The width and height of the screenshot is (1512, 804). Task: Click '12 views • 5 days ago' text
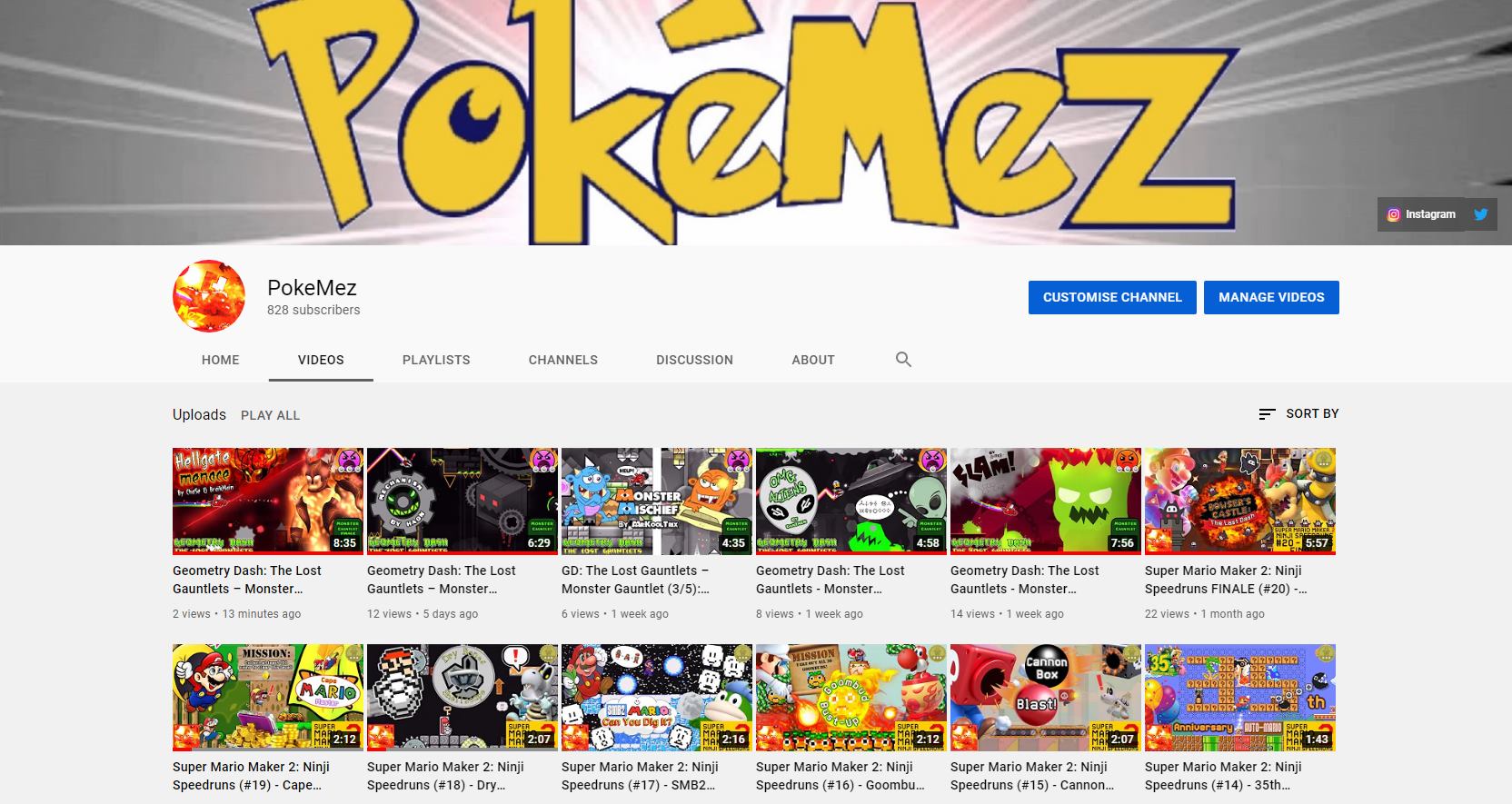pos(423,614)
